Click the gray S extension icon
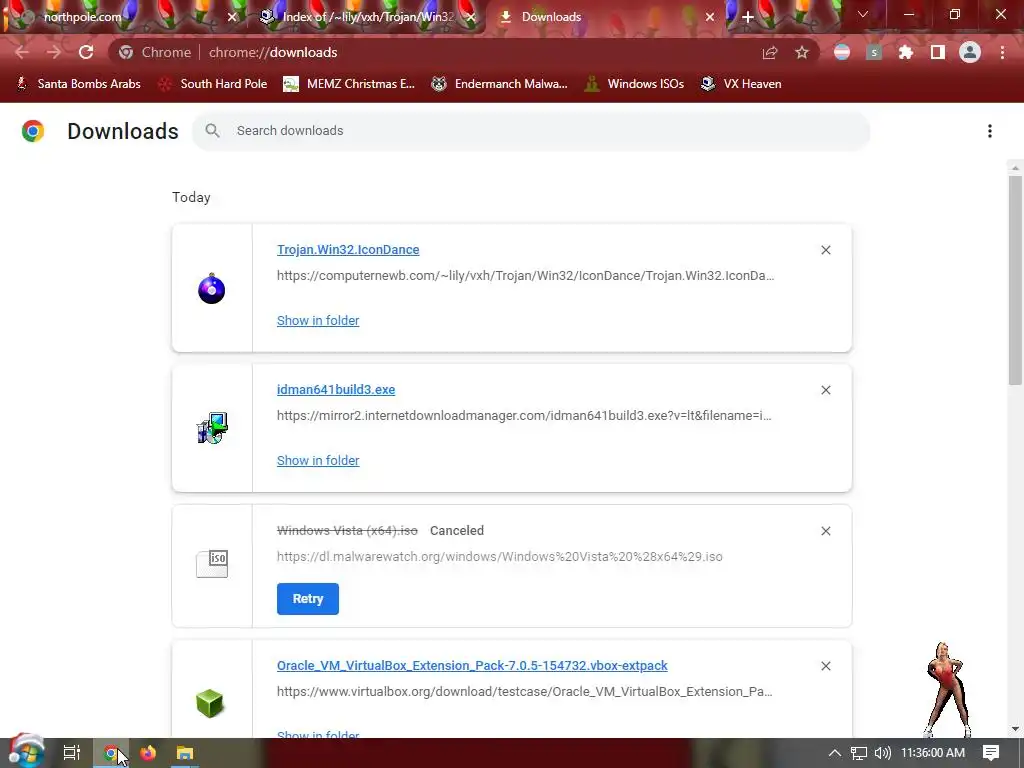This screenshot has width=1024, height=768. click(874, 52)
